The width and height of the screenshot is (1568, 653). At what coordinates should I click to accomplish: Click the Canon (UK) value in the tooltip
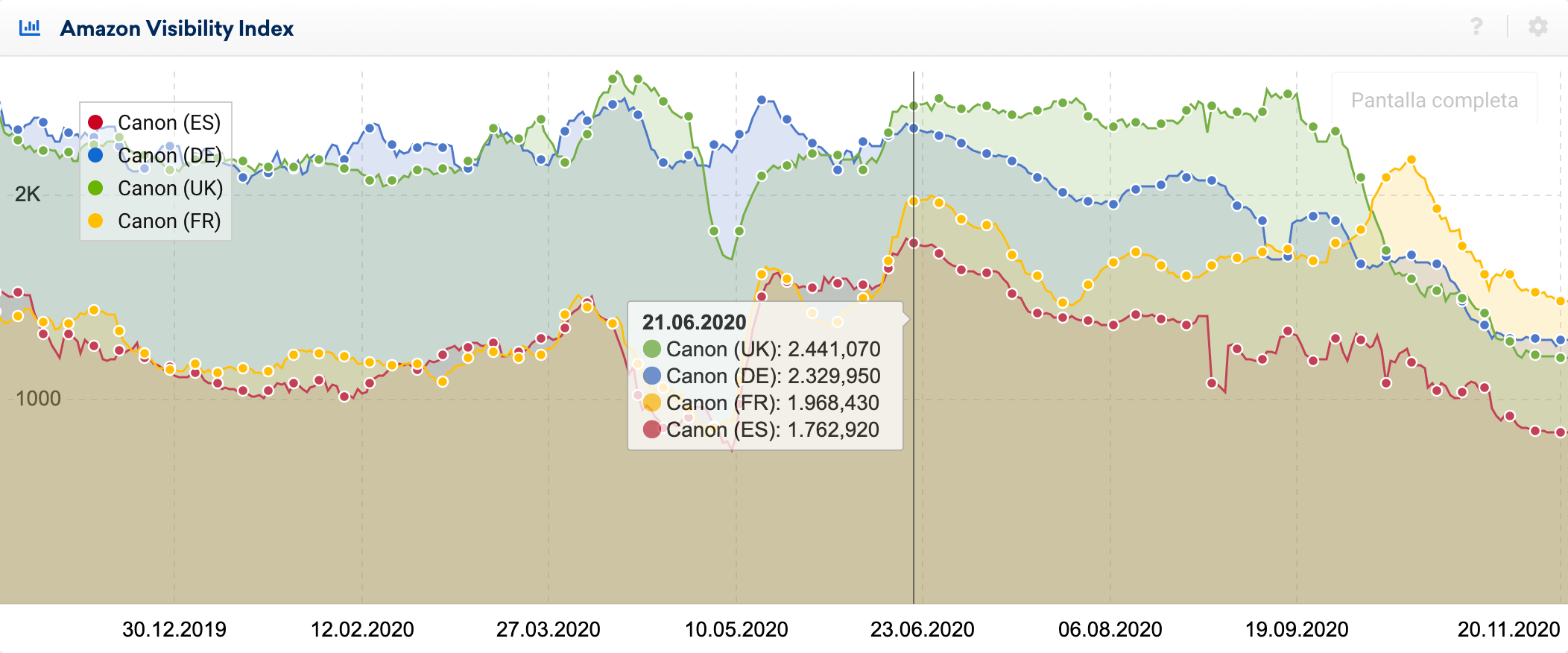point(773,349)
